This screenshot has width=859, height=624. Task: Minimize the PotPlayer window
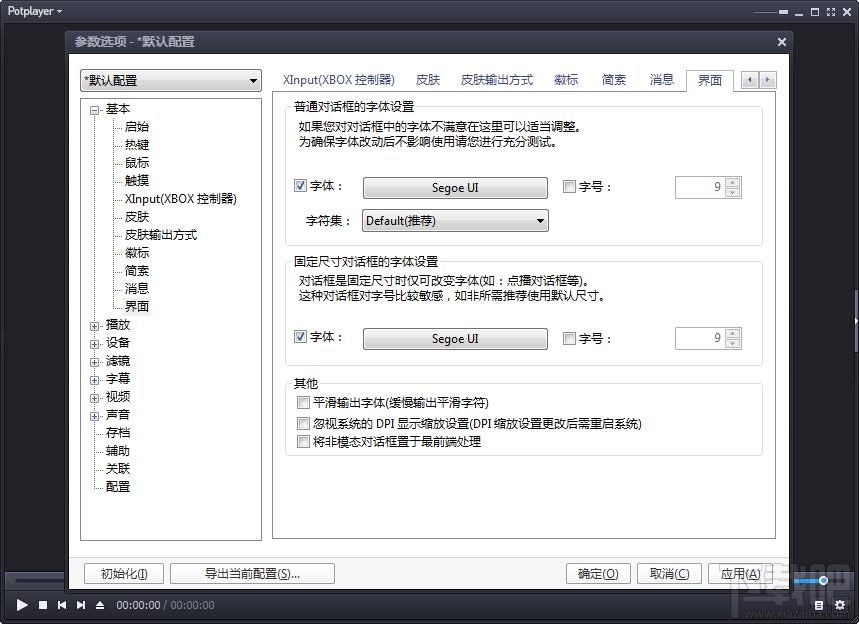pos(799,13)
